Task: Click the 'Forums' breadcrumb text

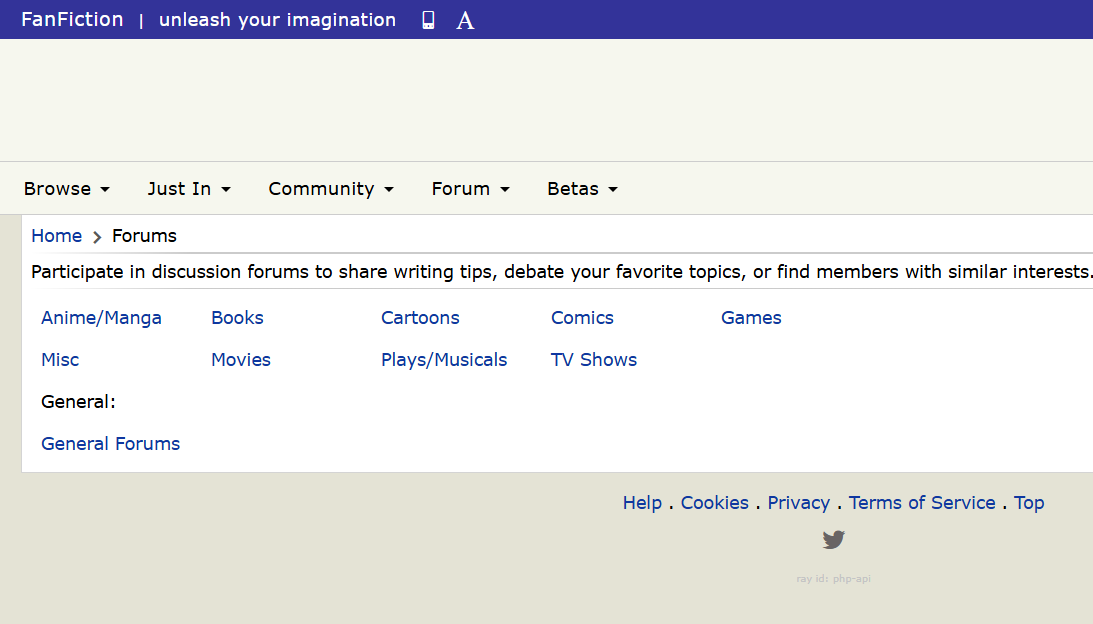Action: click(x=144, y=236)
